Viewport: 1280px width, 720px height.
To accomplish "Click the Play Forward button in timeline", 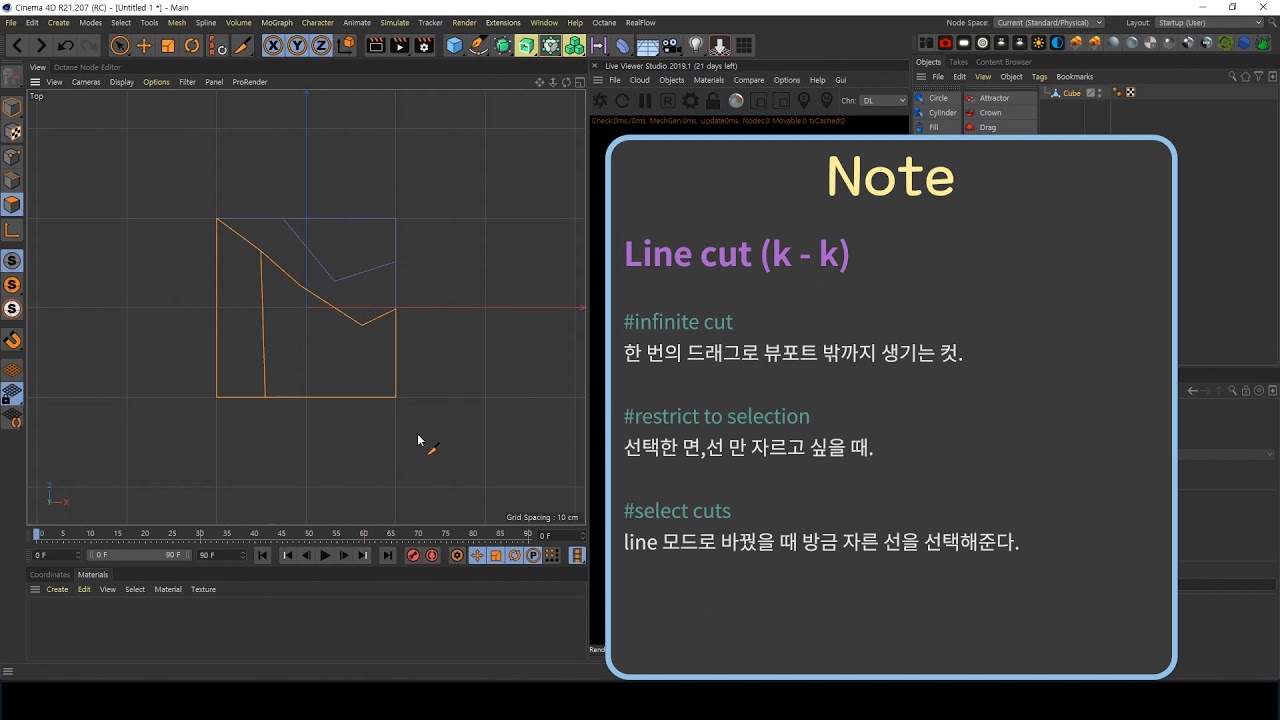I will pos(325,556).
